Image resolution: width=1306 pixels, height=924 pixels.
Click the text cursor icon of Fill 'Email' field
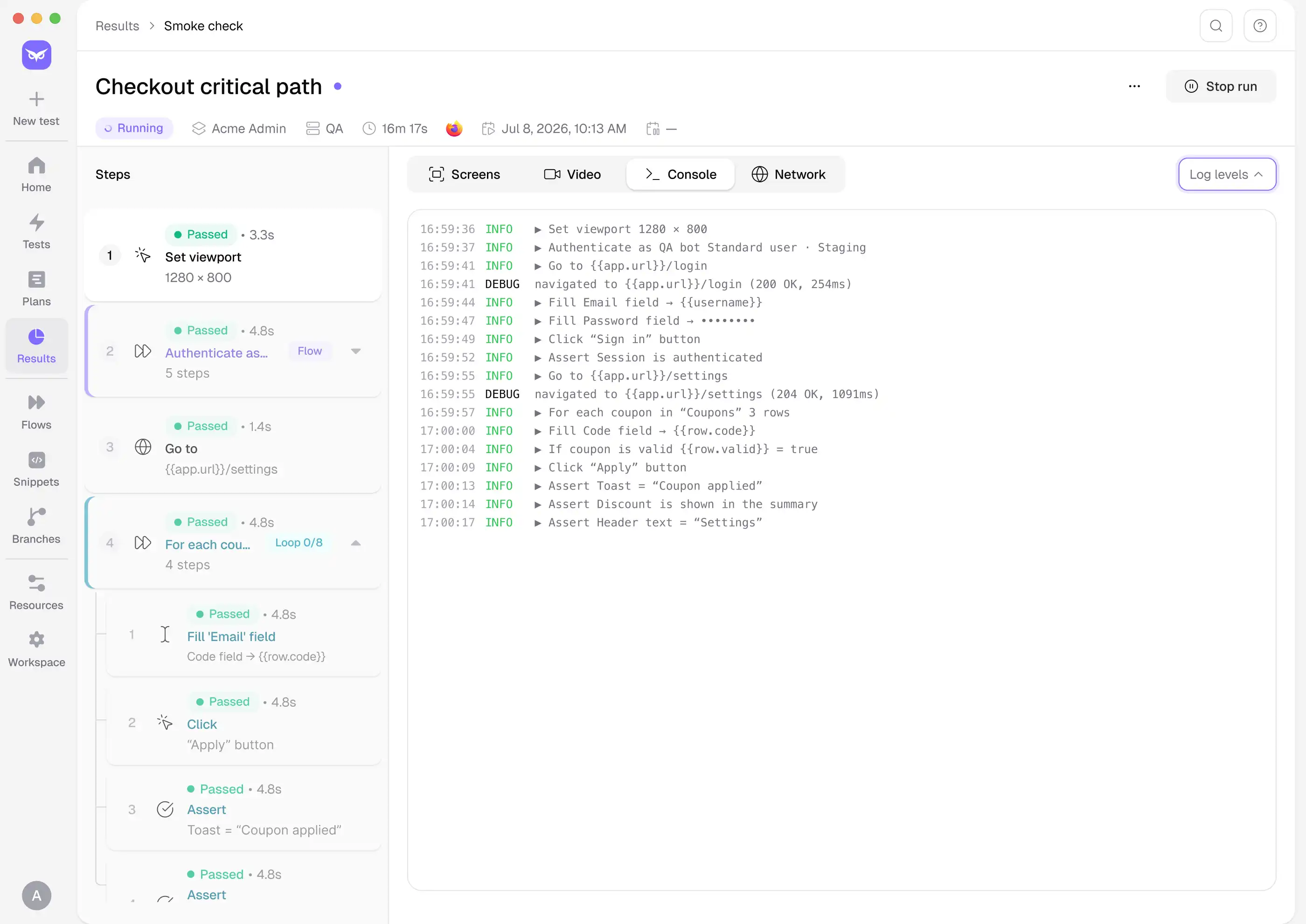pyautogui.click(x=165, y=634)
